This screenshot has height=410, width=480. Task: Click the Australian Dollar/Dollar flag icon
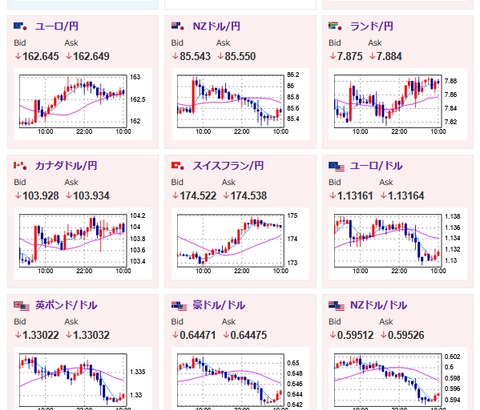tap(179, 306)
